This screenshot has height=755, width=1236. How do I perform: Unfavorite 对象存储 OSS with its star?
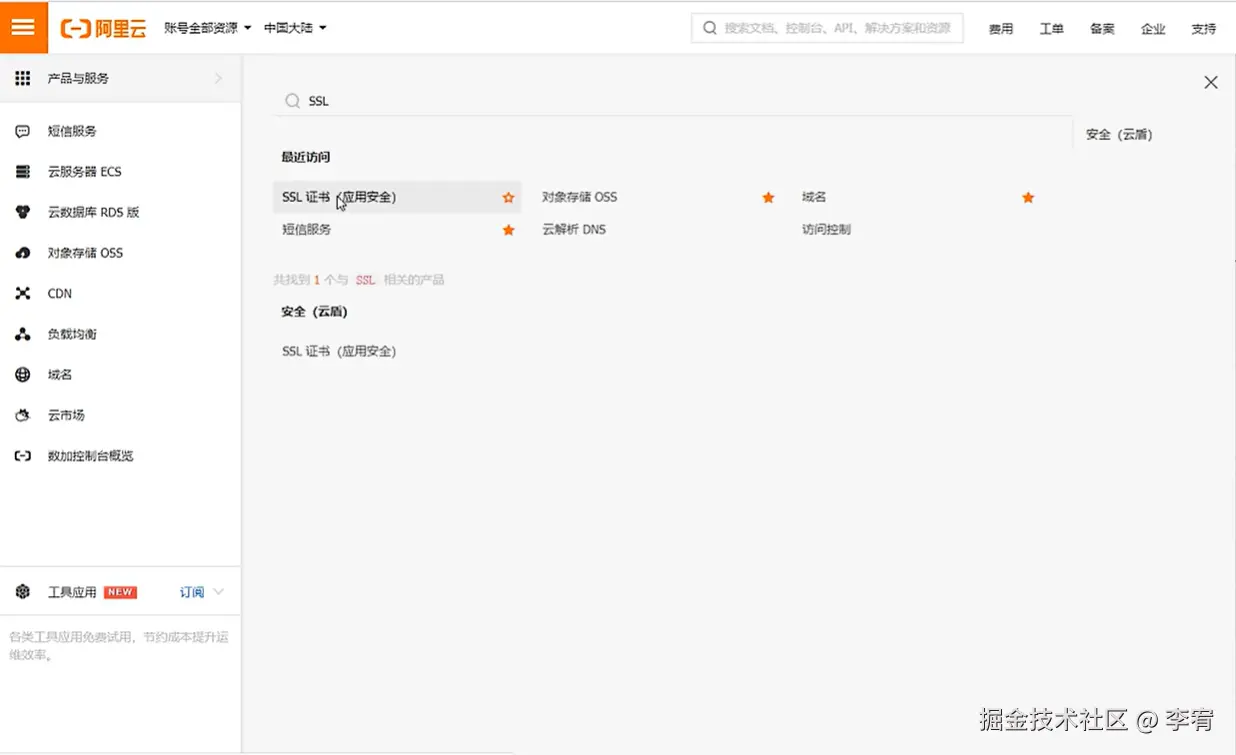(768, 198)
